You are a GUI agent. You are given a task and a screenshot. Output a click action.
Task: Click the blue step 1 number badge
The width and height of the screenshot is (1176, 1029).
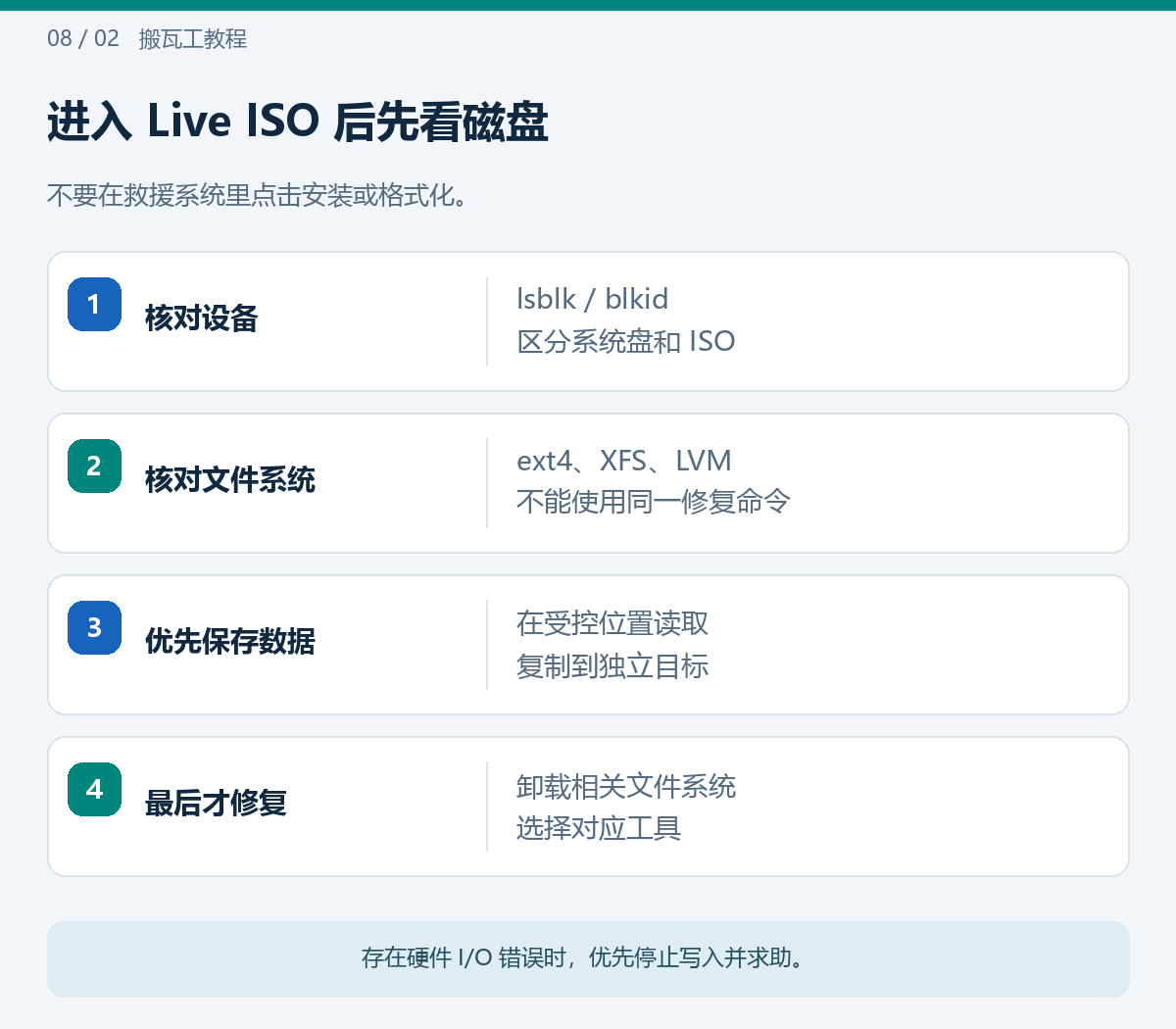(94, 304)
